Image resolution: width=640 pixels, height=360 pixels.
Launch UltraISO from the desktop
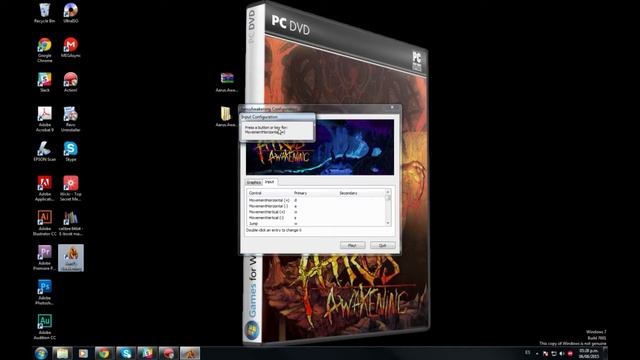(x=71, y=13)
